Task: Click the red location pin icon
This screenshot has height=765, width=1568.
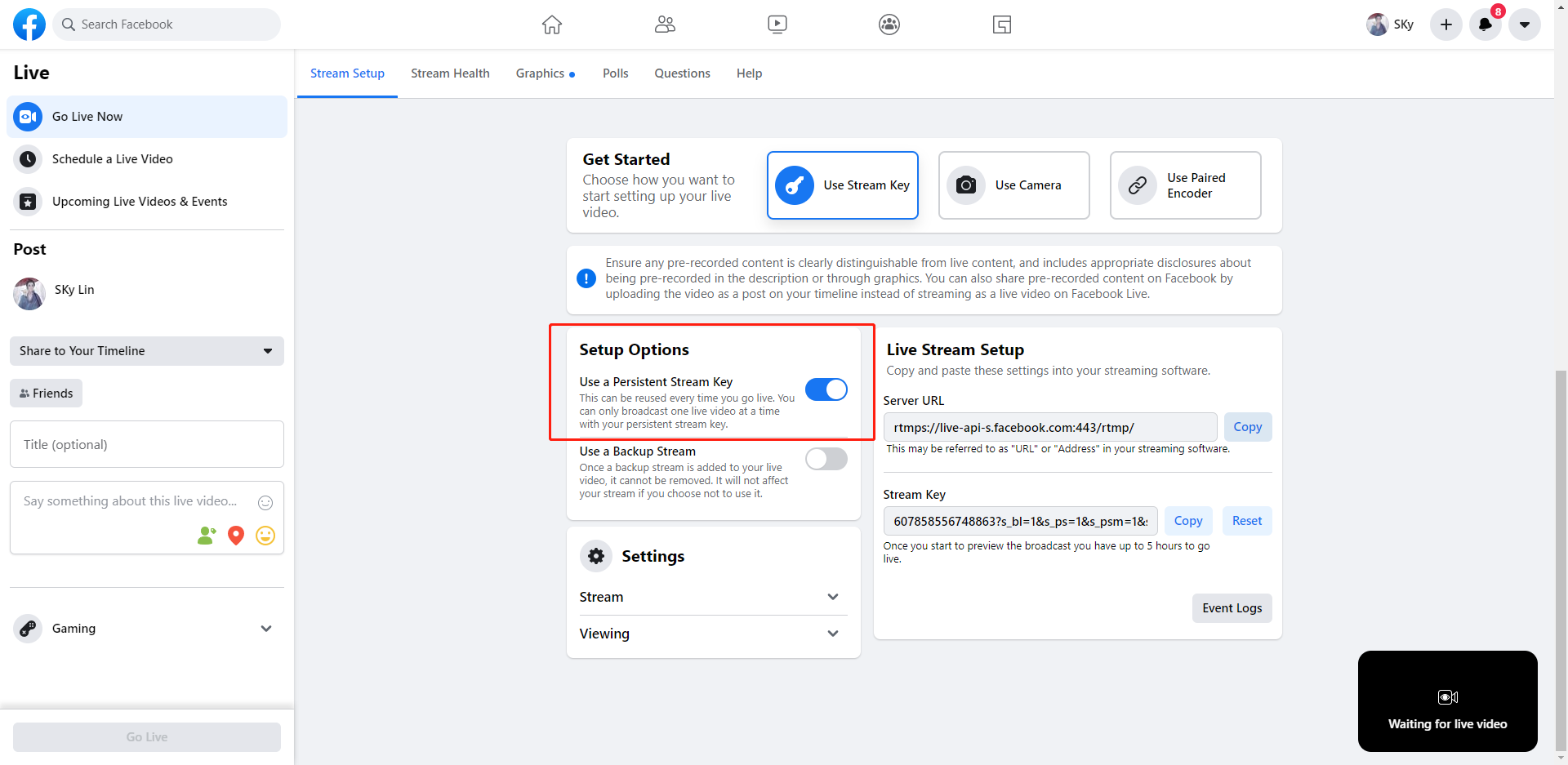Action: point(236,536)
